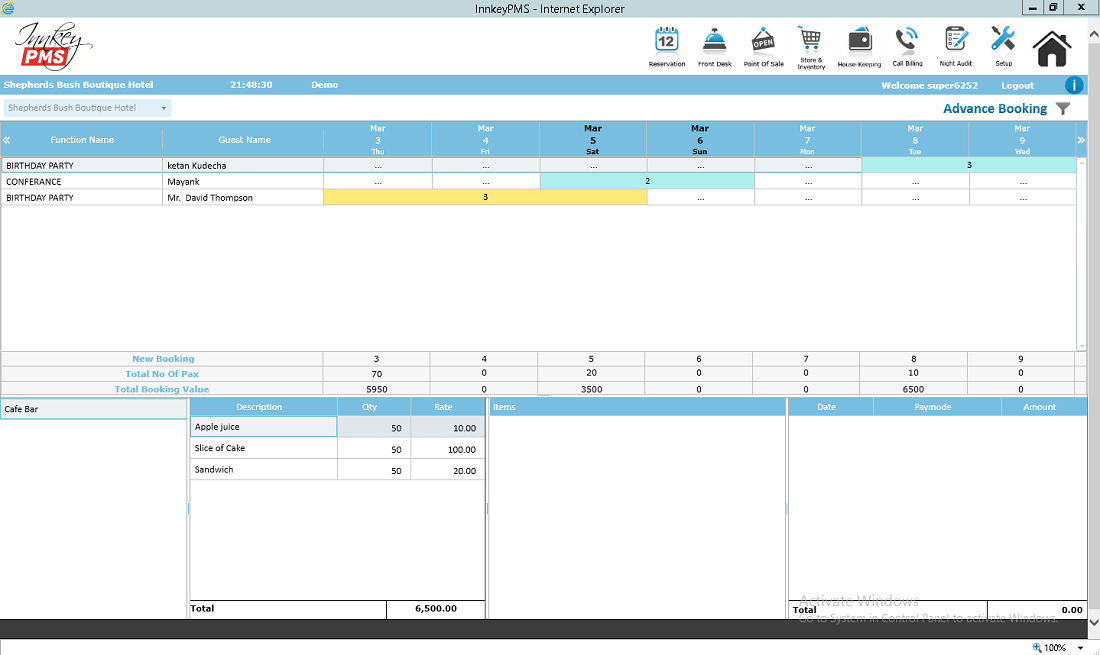
Task: Open the Shepherds Bush Boutique Hotel dropdown
Action: pyautogui.click(x=87, y=107)
